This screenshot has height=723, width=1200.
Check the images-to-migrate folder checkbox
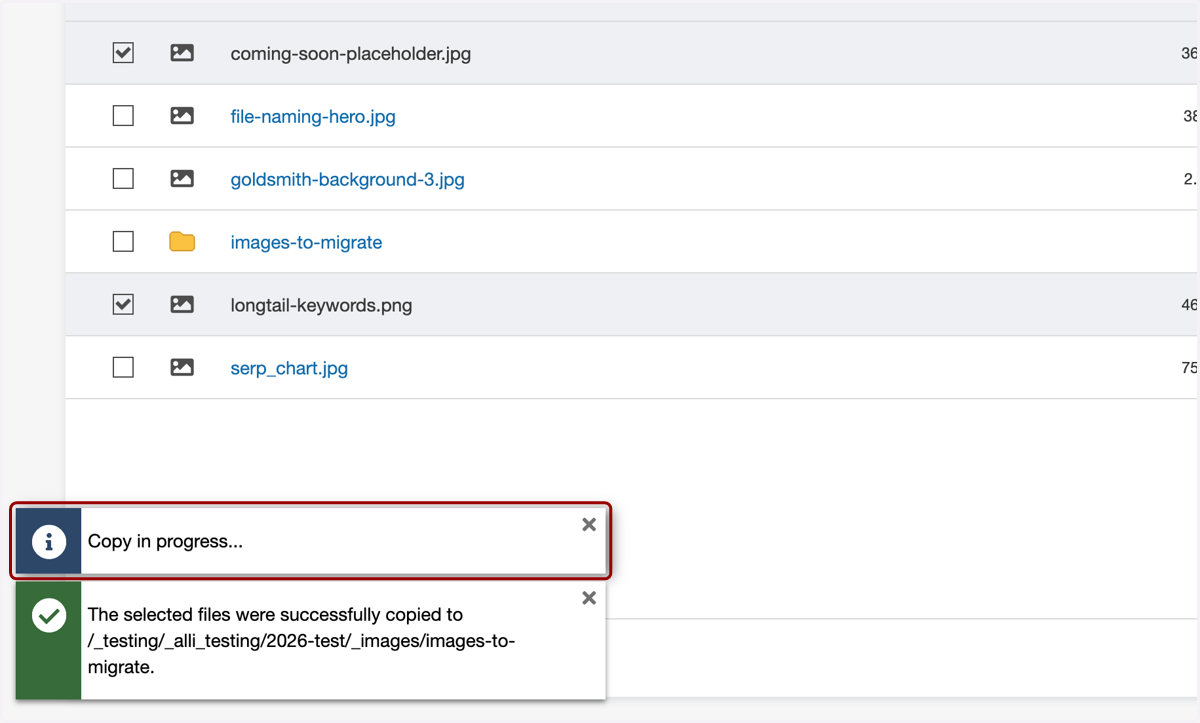click(x=123, y=242)
